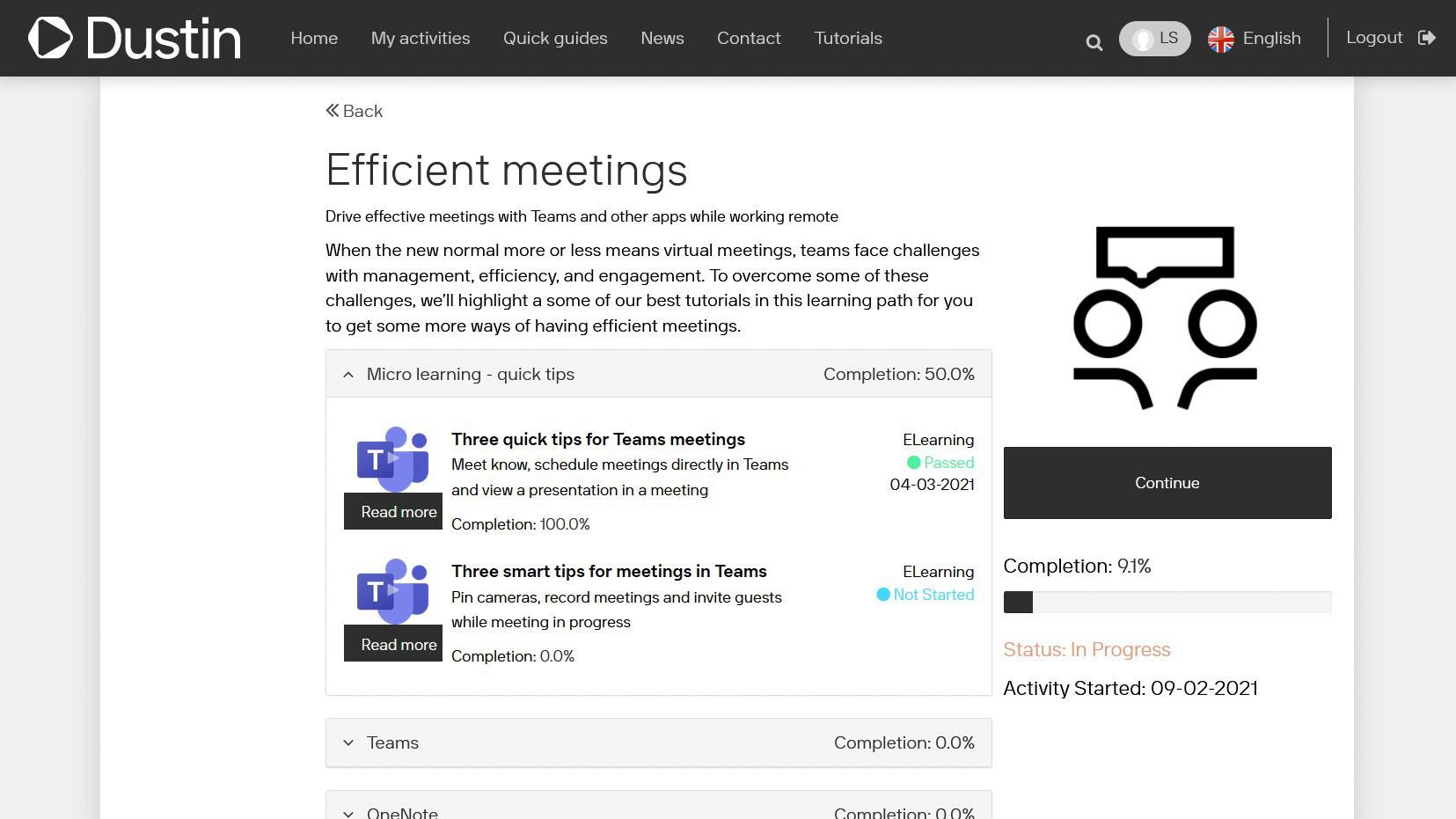Click Completion: 50.0% of Micro learning
The image size is (1456, 819).
pyautogui.click(x=898, y=374)
